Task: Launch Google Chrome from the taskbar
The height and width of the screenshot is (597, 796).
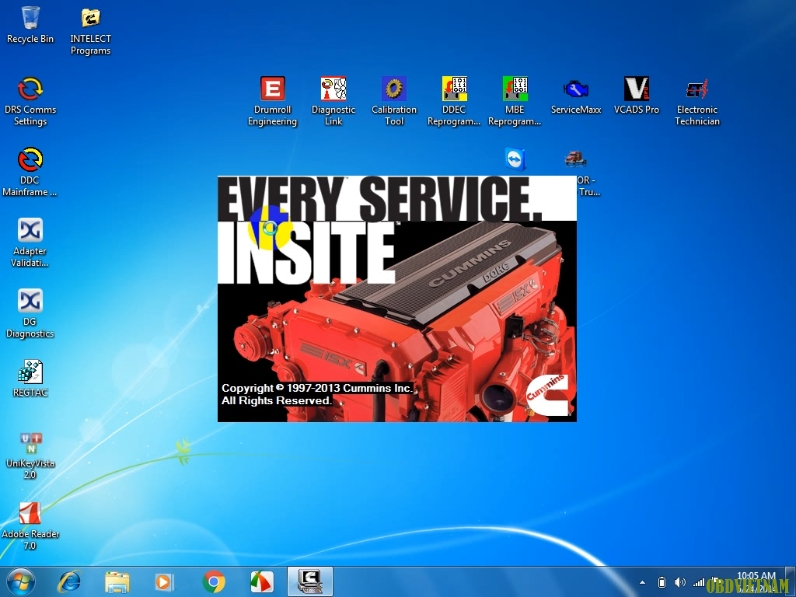Action: coord(214,582)
